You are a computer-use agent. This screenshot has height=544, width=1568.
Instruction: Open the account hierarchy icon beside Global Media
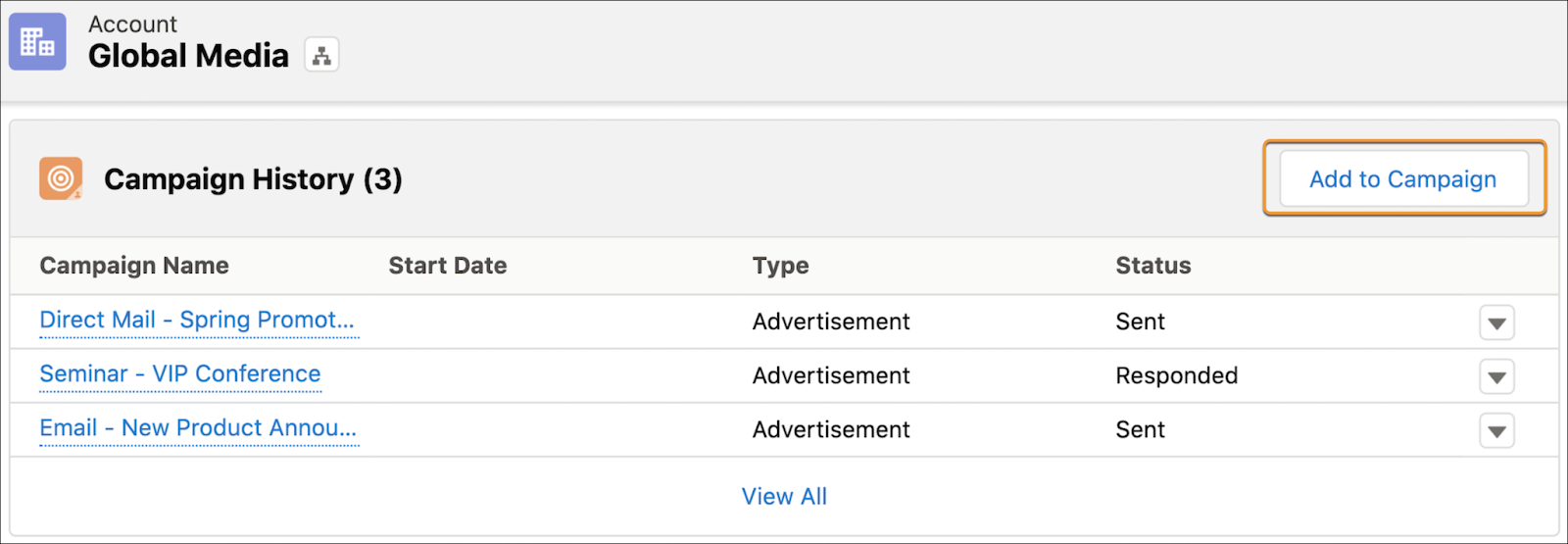(x=321, y=56)
